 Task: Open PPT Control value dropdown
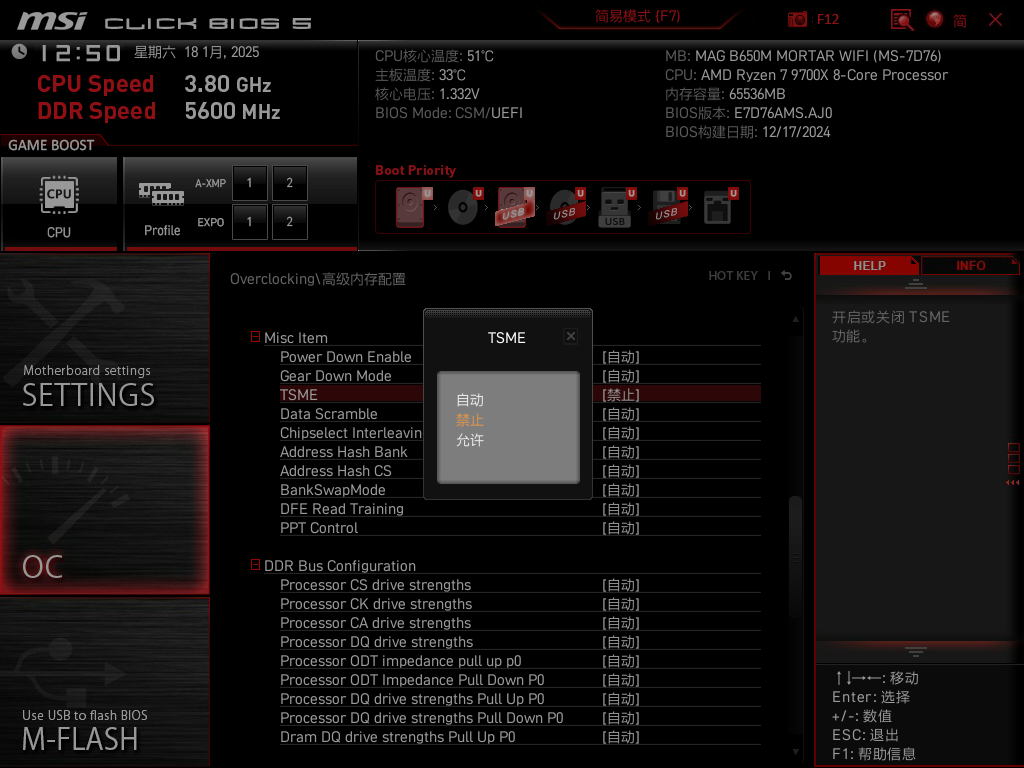(620, 528)
